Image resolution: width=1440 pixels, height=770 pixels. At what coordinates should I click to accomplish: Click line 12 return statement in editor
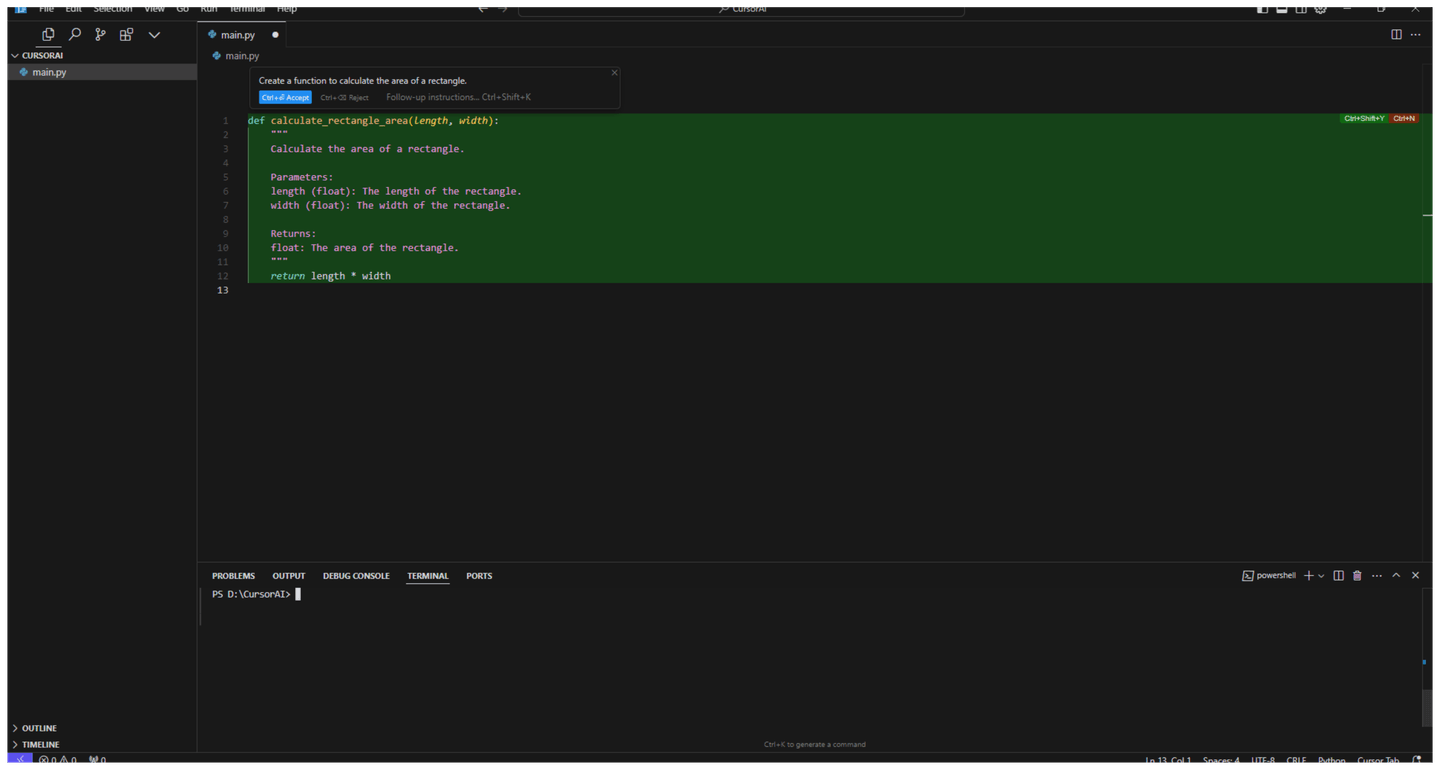tap(331, 276)
